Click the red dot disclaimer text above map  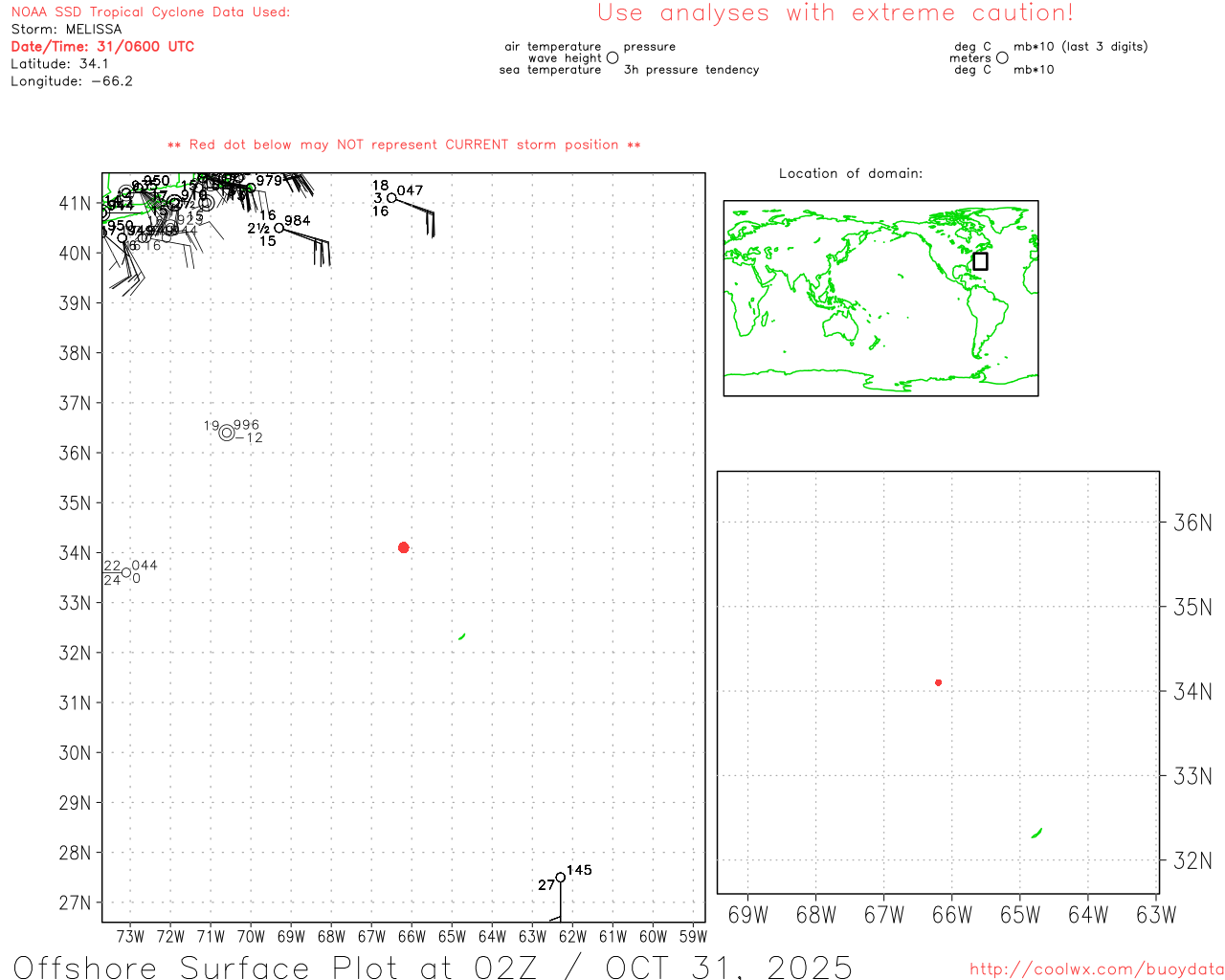click(404, 145)
